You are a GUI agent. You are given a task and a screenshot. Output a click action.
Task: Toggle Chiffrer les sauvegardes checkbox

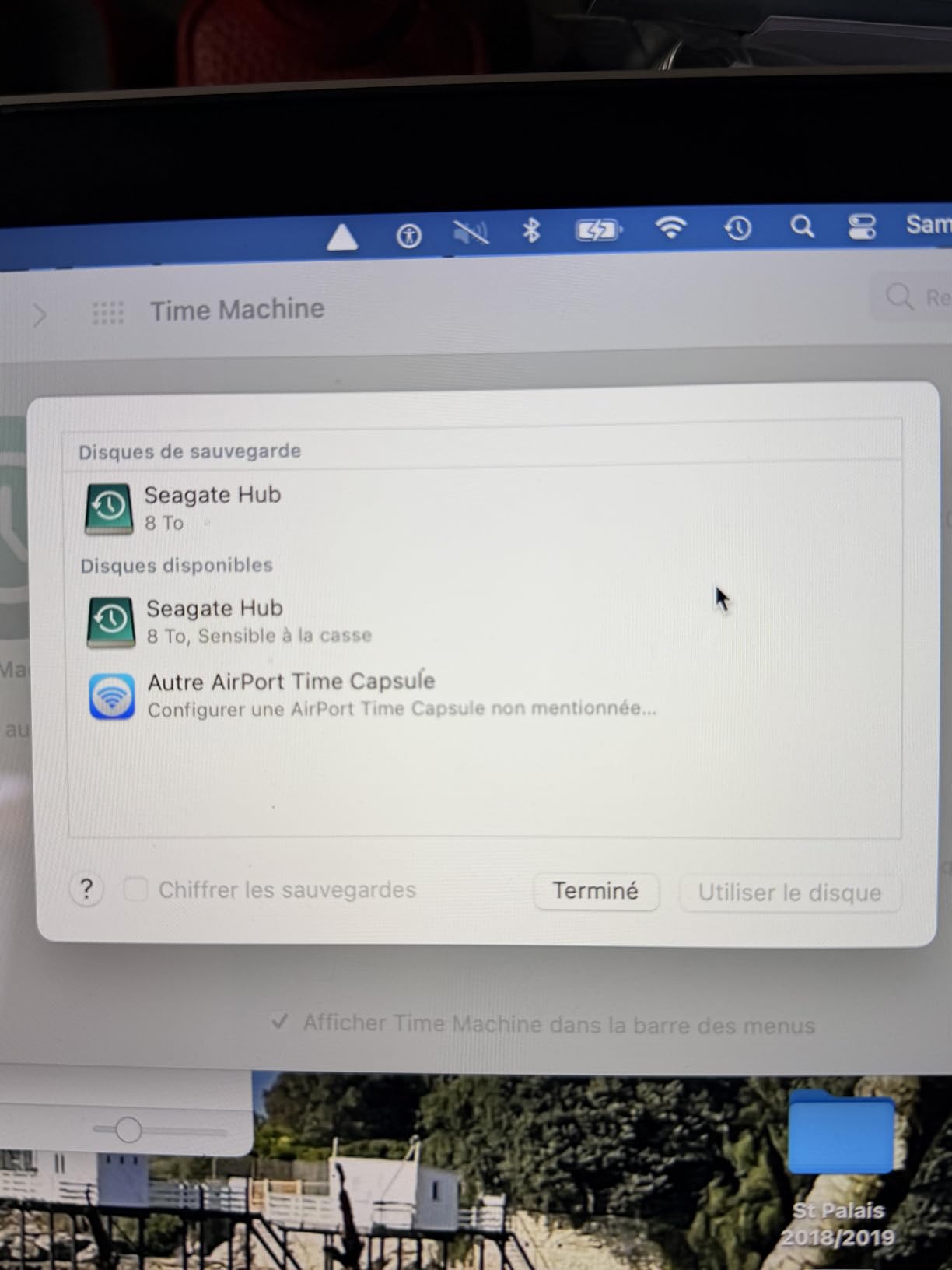pos(135,889)
